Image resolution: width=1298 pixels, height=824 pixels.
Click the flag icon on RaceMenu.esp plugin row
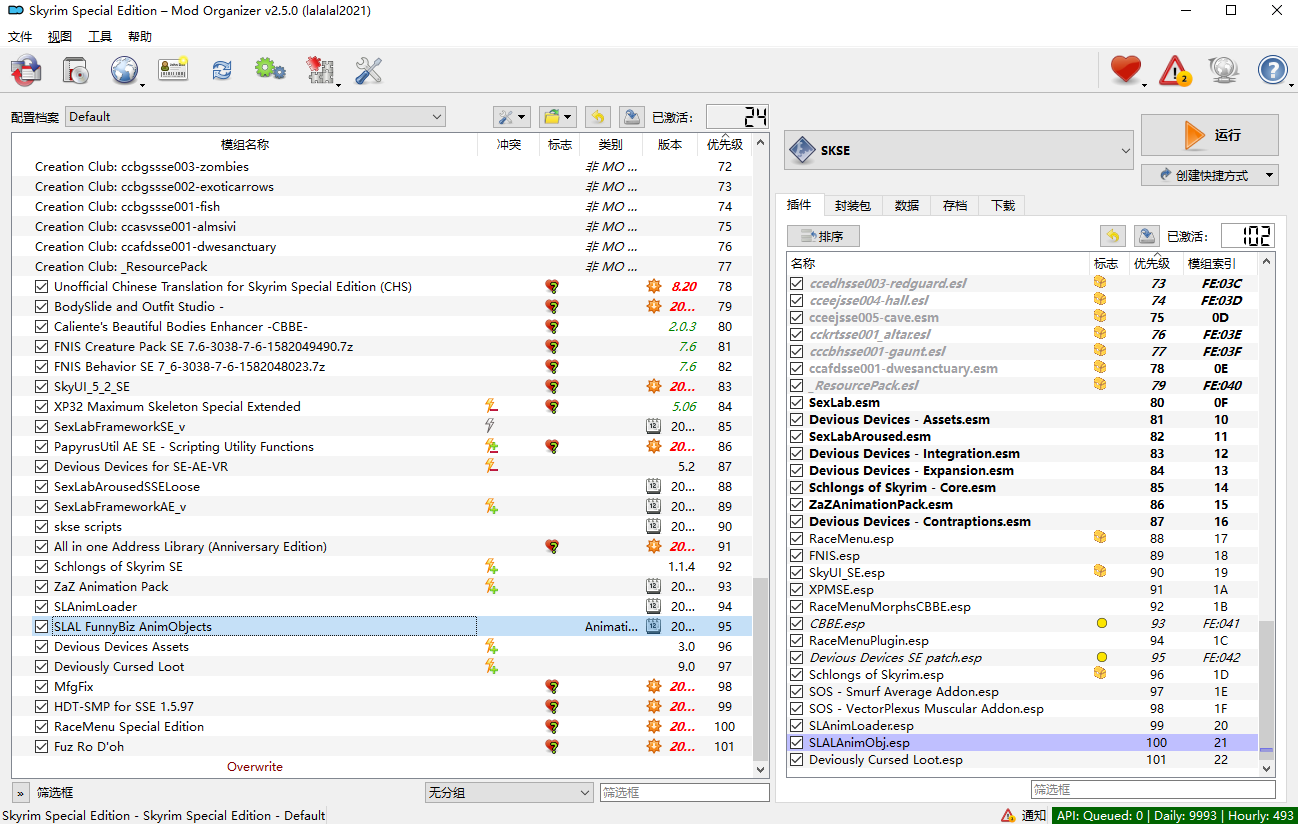1101,538
